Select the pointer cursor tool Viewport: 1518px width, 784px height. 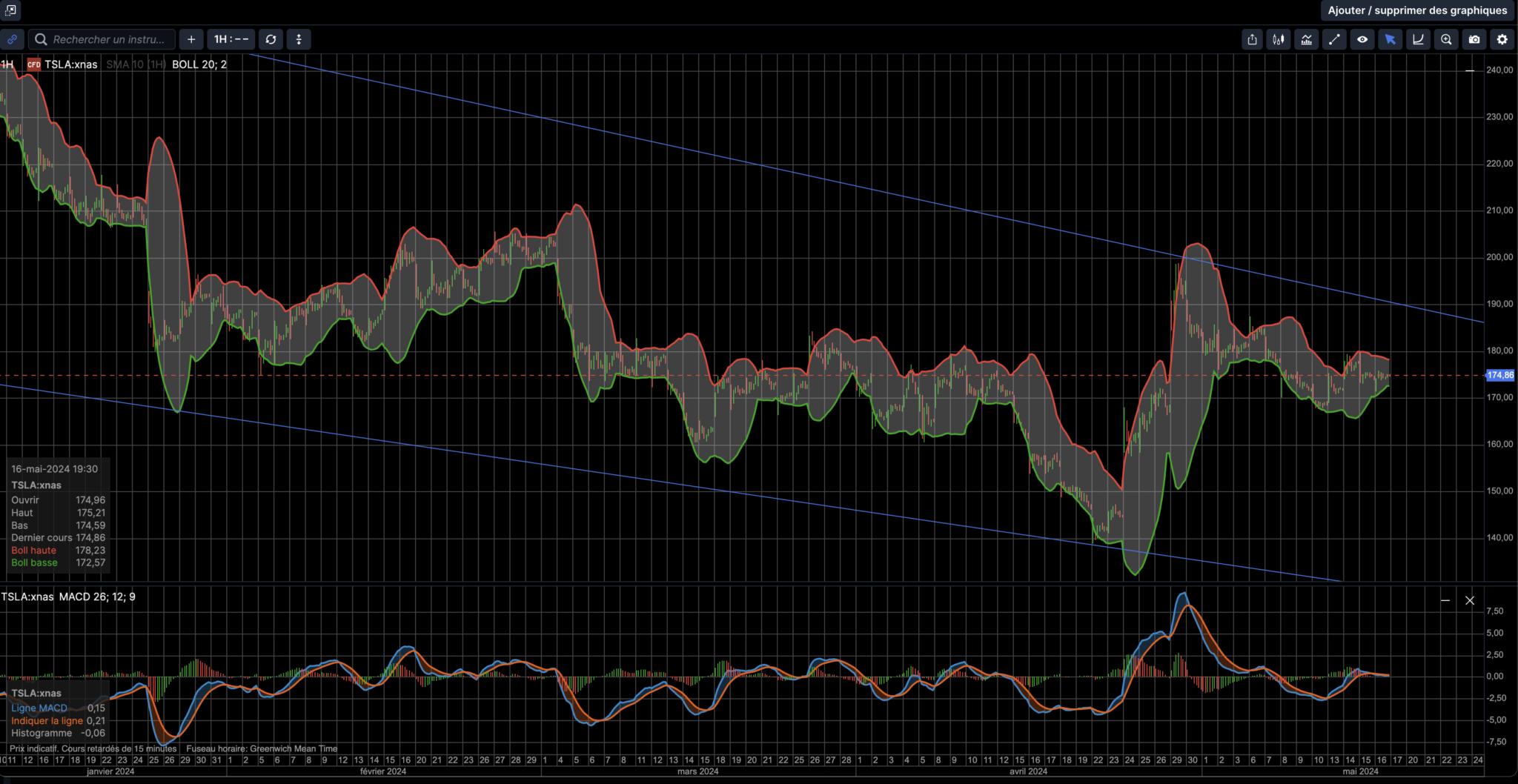click(x=1391, y=39)
